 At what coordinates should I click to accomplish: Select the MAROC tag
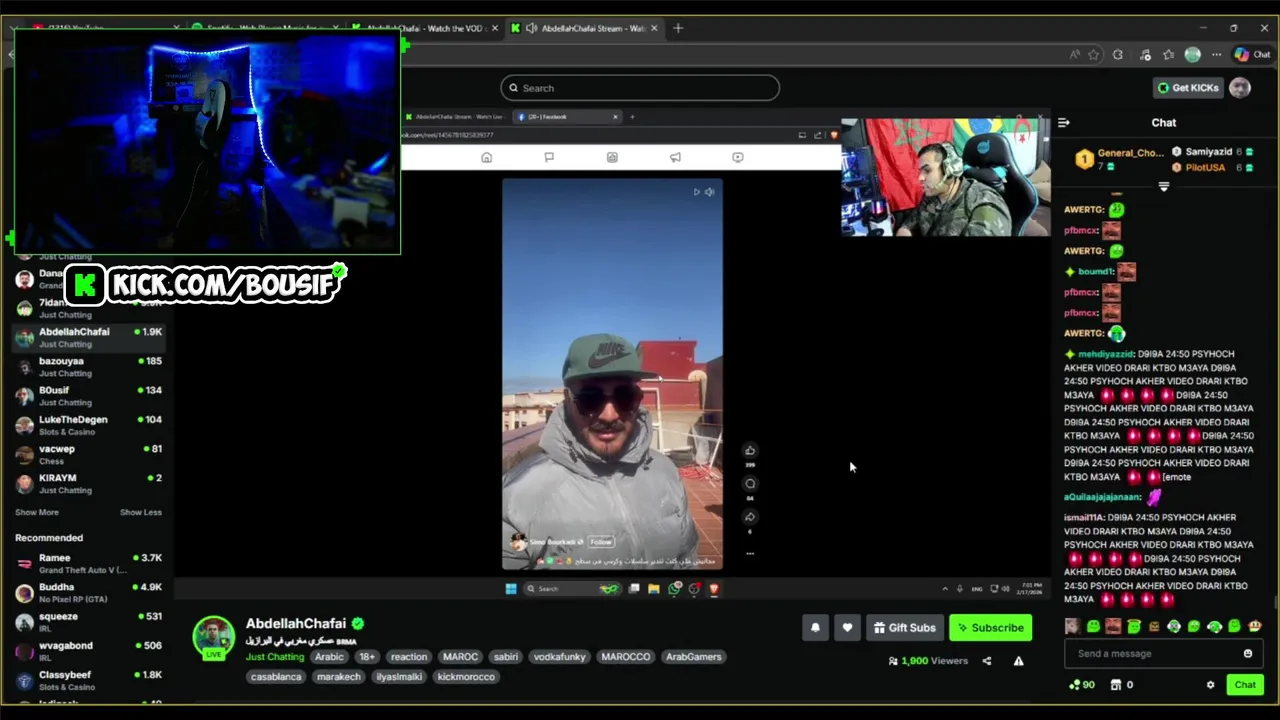[460, 657]
